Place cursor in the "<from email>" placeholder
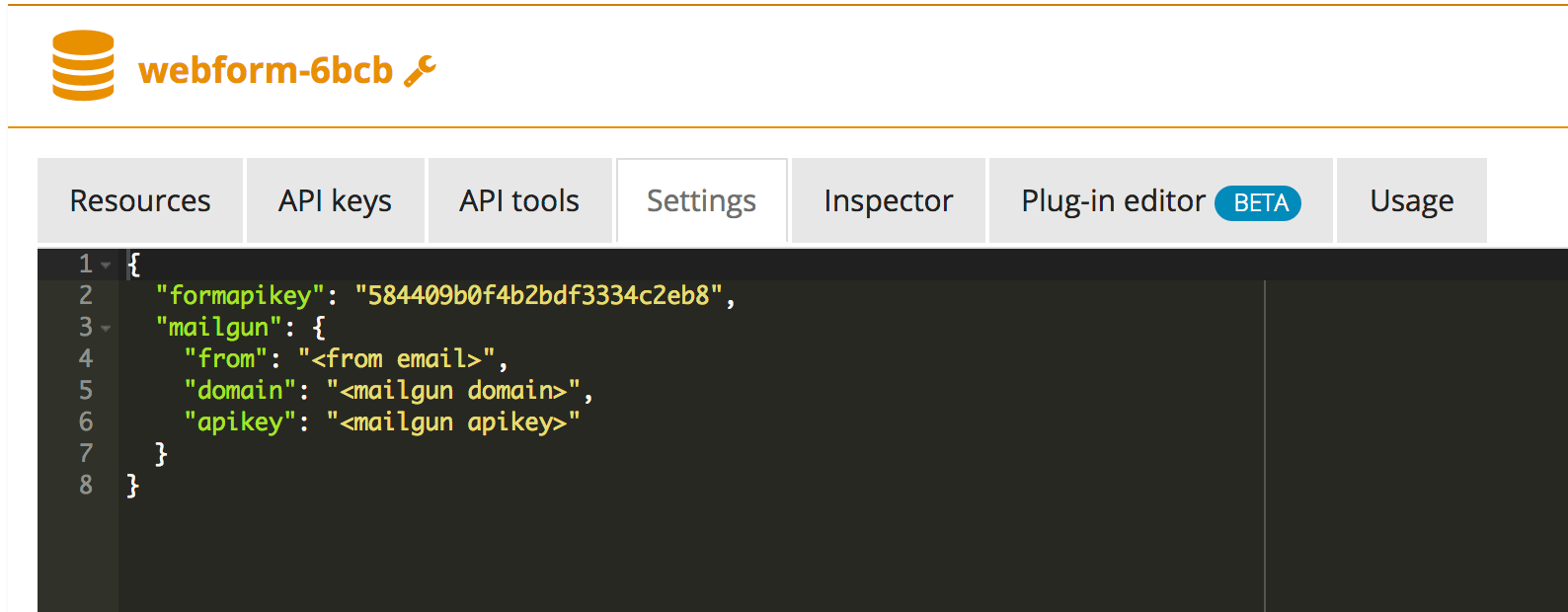This screenshot has height=612, width=1568. (x=396, y=358)
